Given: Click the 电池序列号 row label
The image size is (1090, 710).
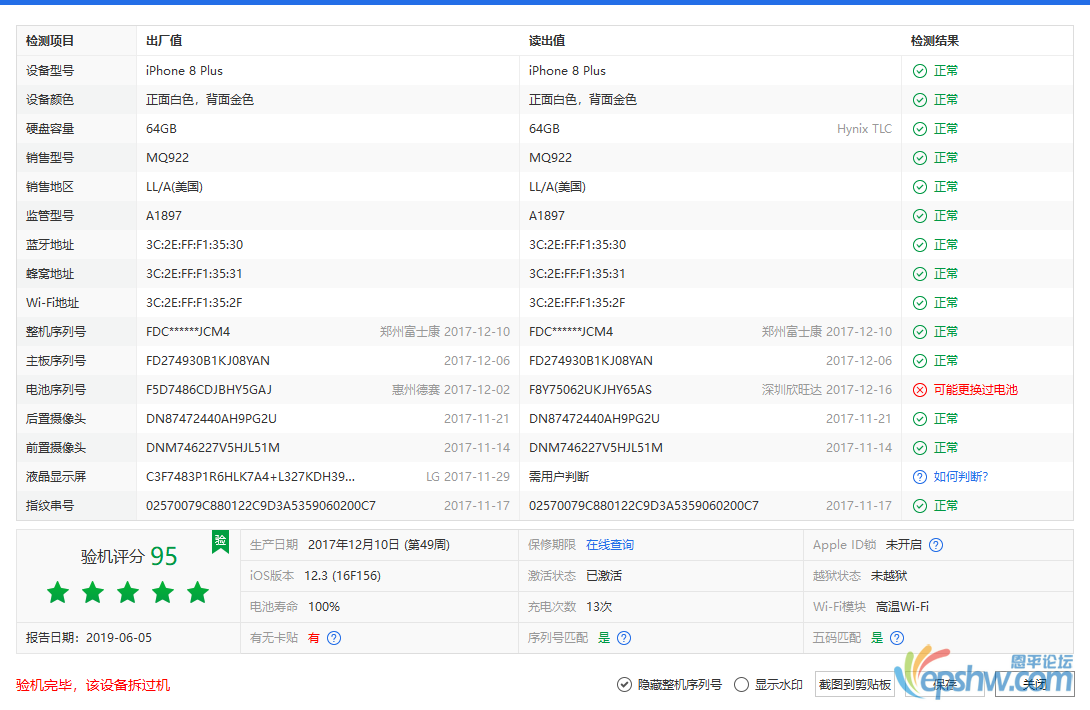Looking at the screenshot, I should click(x=56, y=390).
